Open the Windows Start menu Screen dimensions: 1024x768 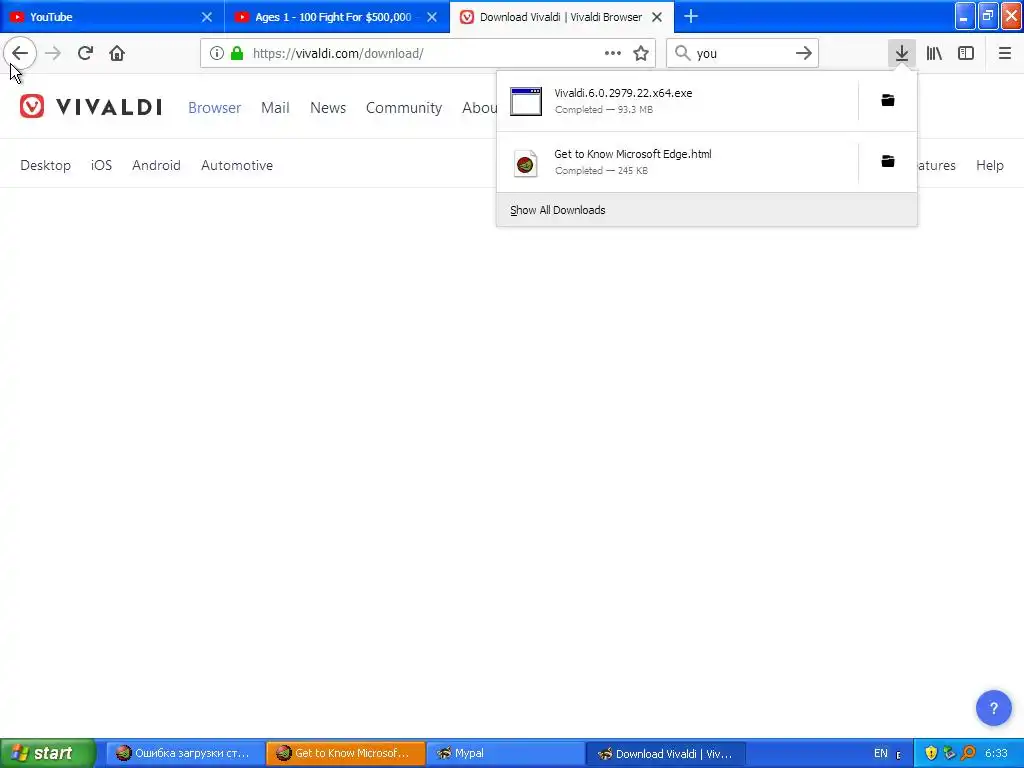[x=48, y=753]
